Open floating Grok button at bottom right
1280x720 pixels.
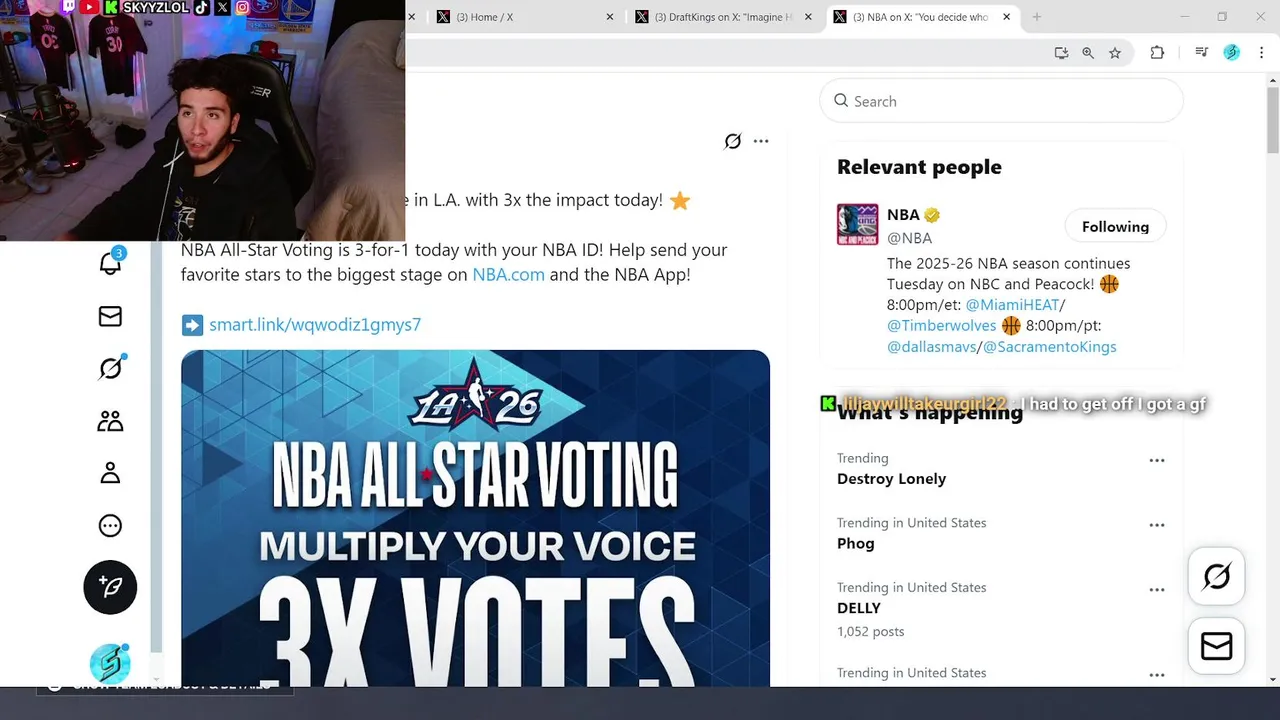coord(1217,577)
